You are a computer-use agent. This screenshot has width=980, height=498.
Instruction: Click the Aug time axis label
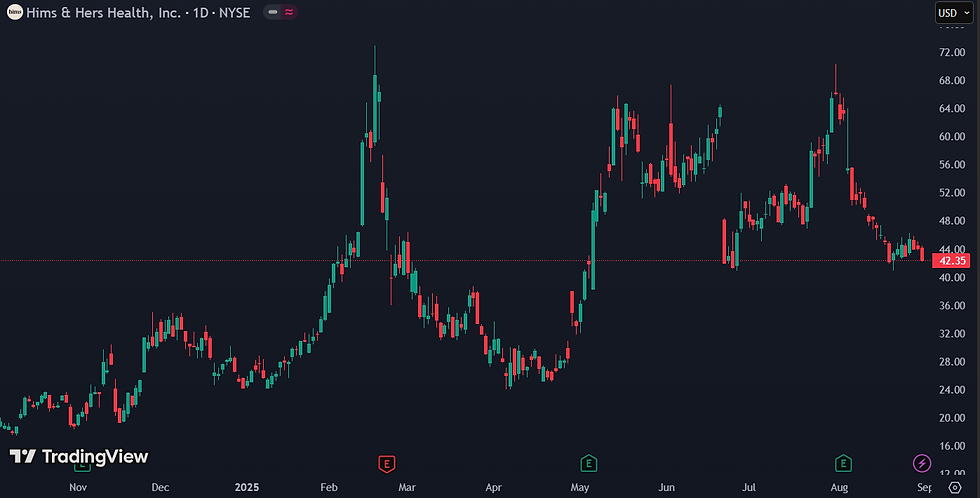(839, 487)
